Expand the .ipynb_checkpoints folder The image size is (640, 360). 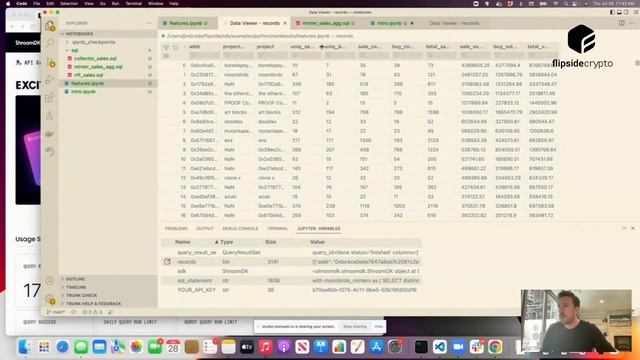[x=93, y=42]
